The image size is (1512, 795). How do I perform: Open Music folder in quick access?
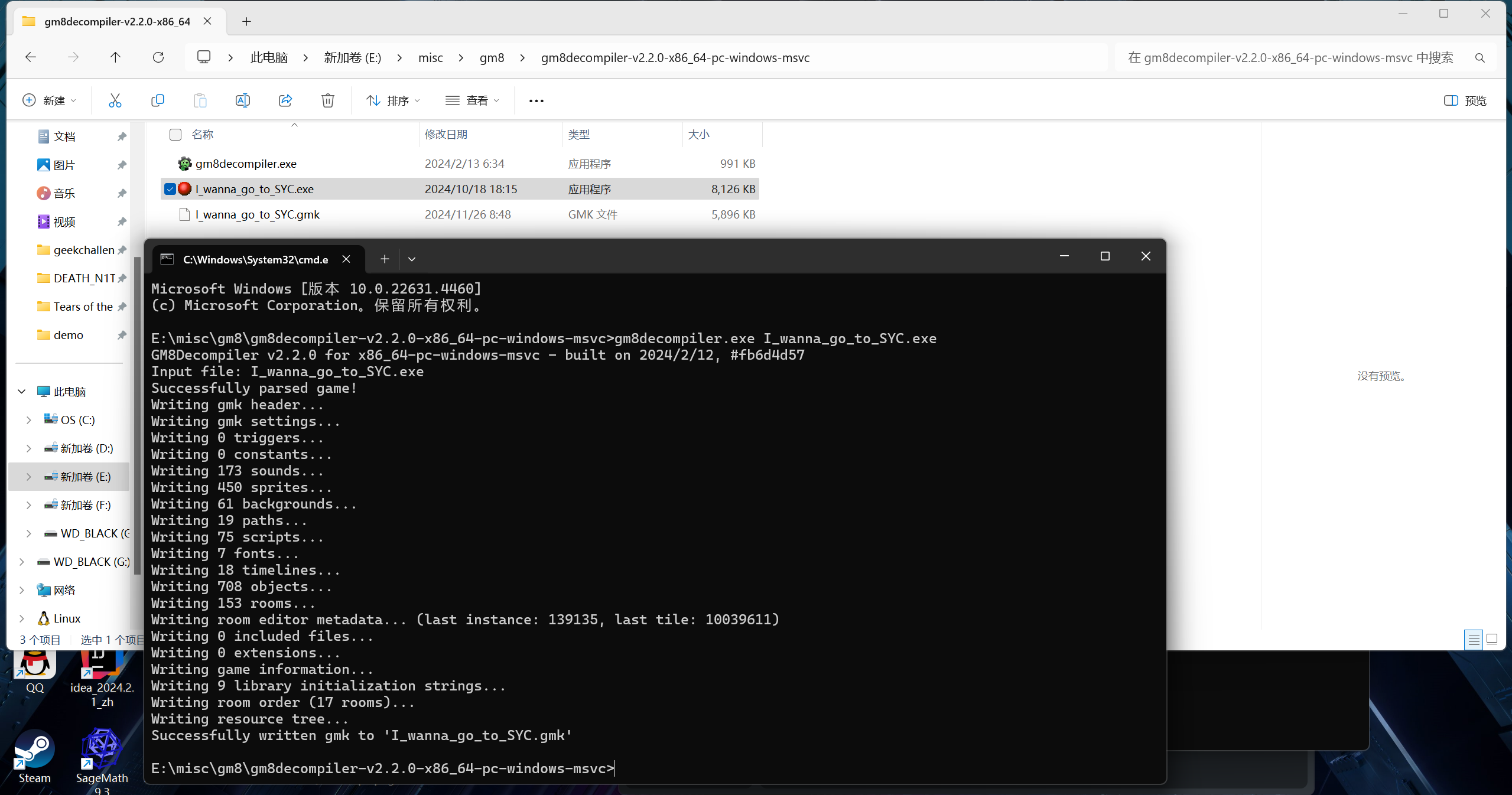[64, 193]
